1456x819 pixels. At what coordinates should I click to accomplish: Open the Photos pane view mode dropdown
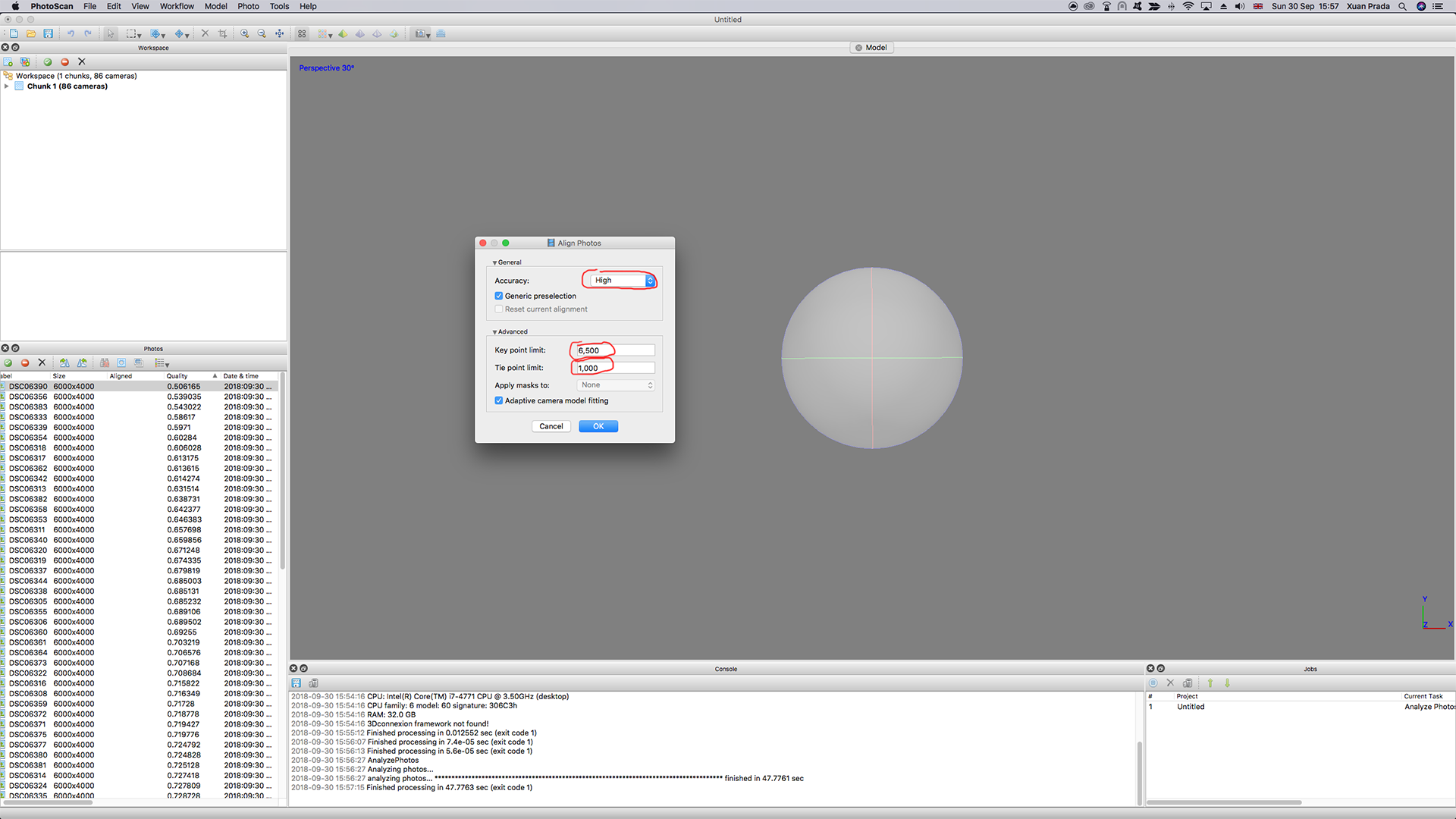(x=167, y=364)
